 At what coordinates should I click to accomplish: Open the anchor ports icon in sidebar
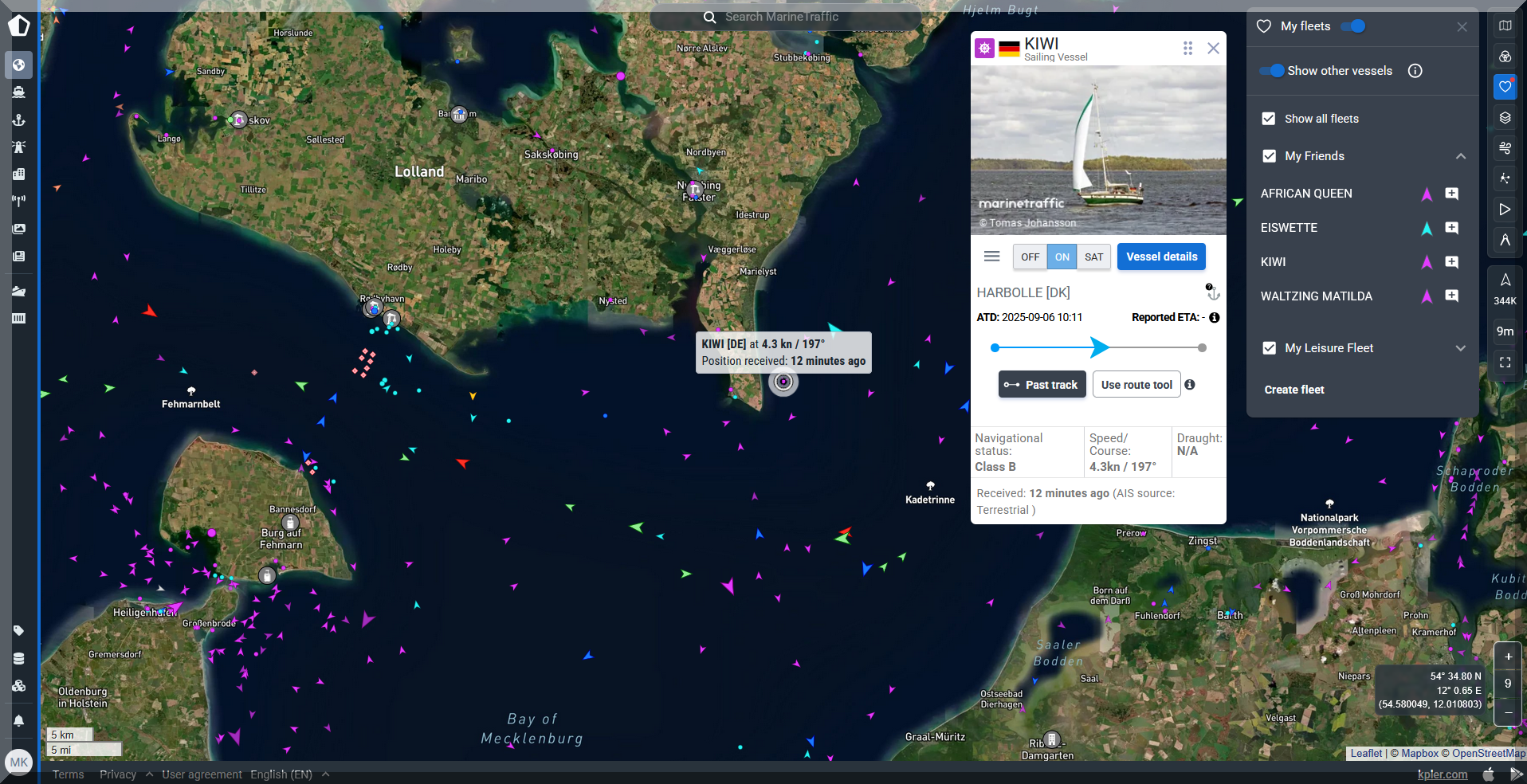[19, 120]
